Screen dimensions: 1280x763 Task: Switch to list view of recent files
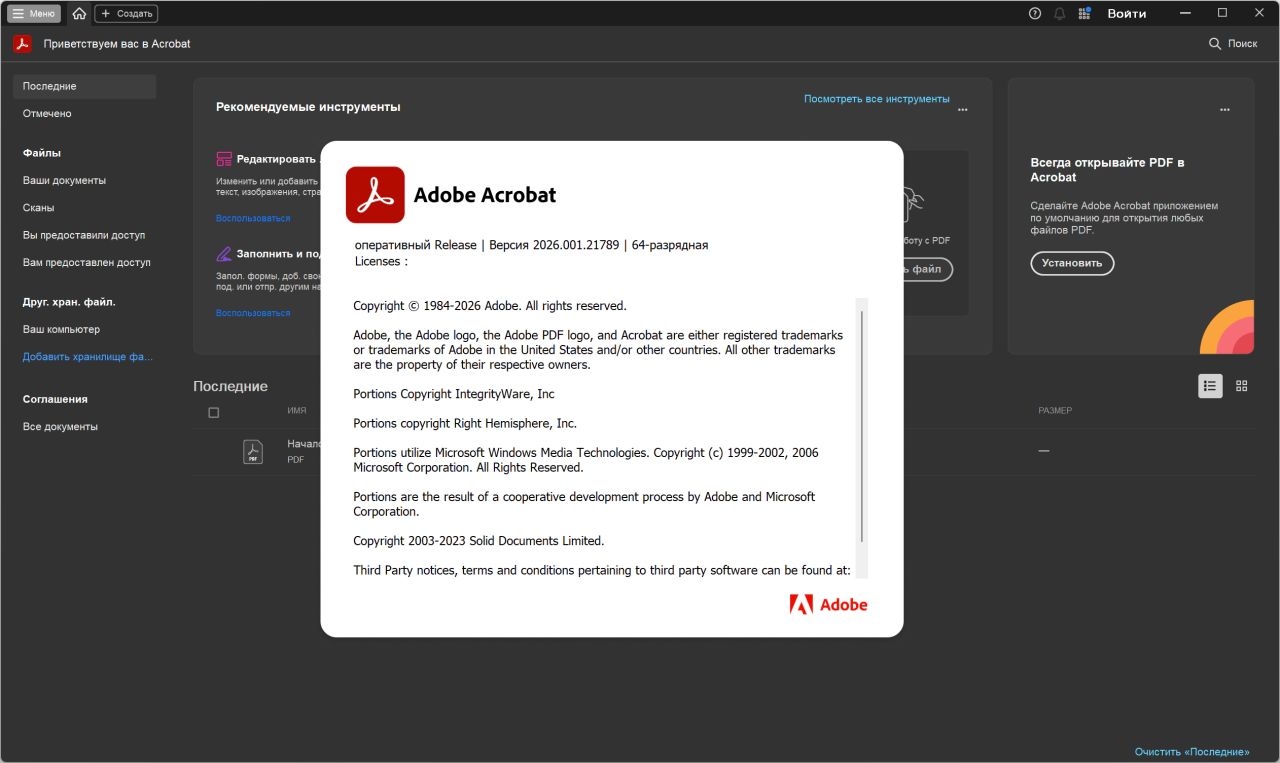(x=1210, y=386)
